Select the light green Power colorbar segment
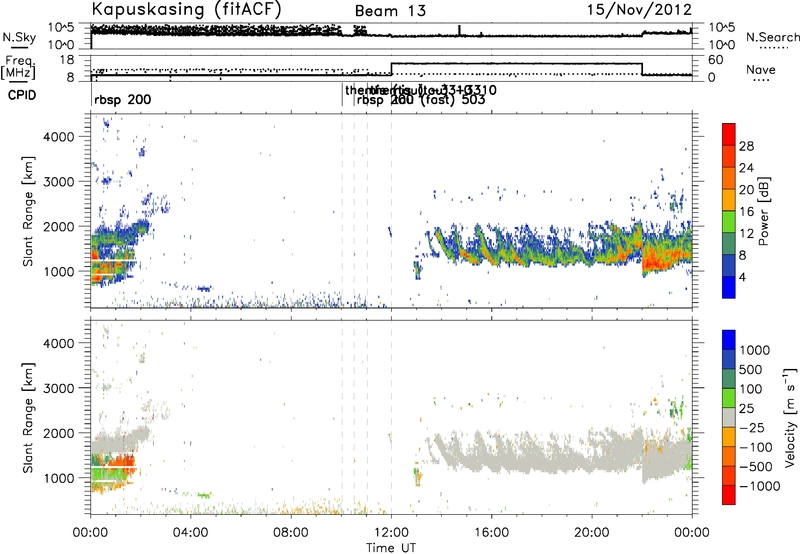 [x=729, y=222]
